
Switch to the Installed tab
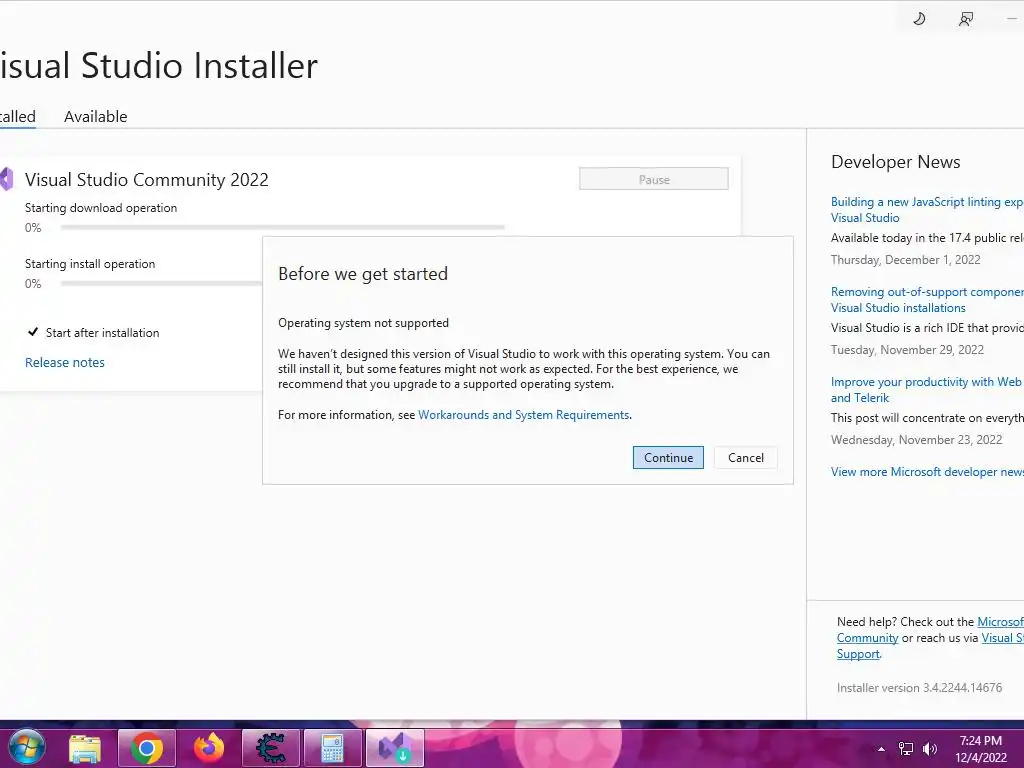pos(18,116)
